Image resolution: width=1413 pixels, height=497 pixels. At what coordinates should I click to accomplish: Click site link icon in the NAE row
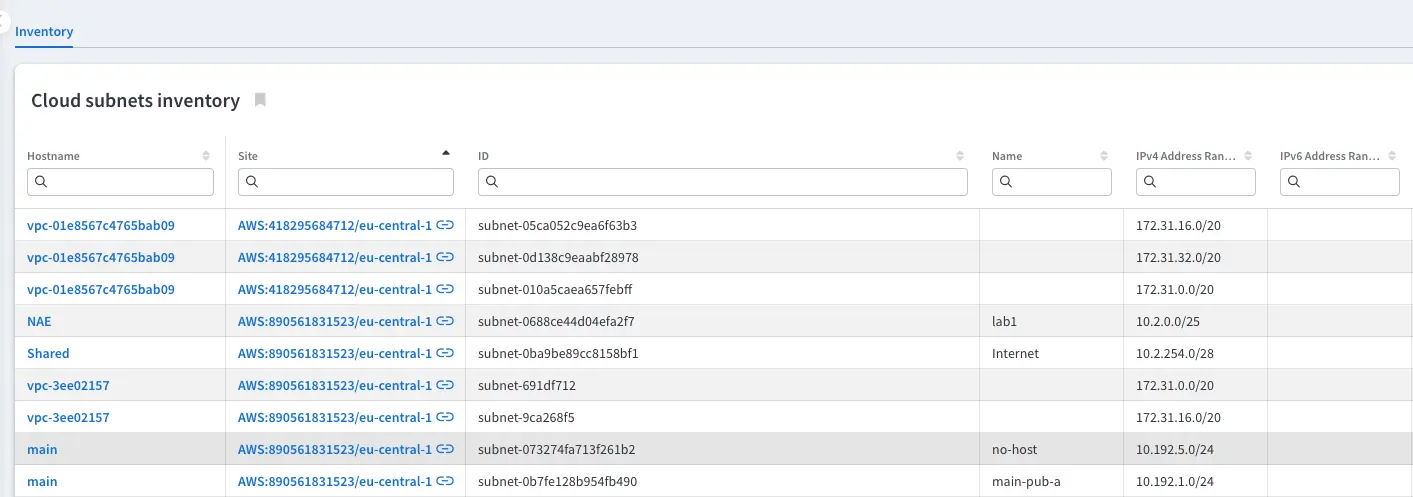point(446,321)
